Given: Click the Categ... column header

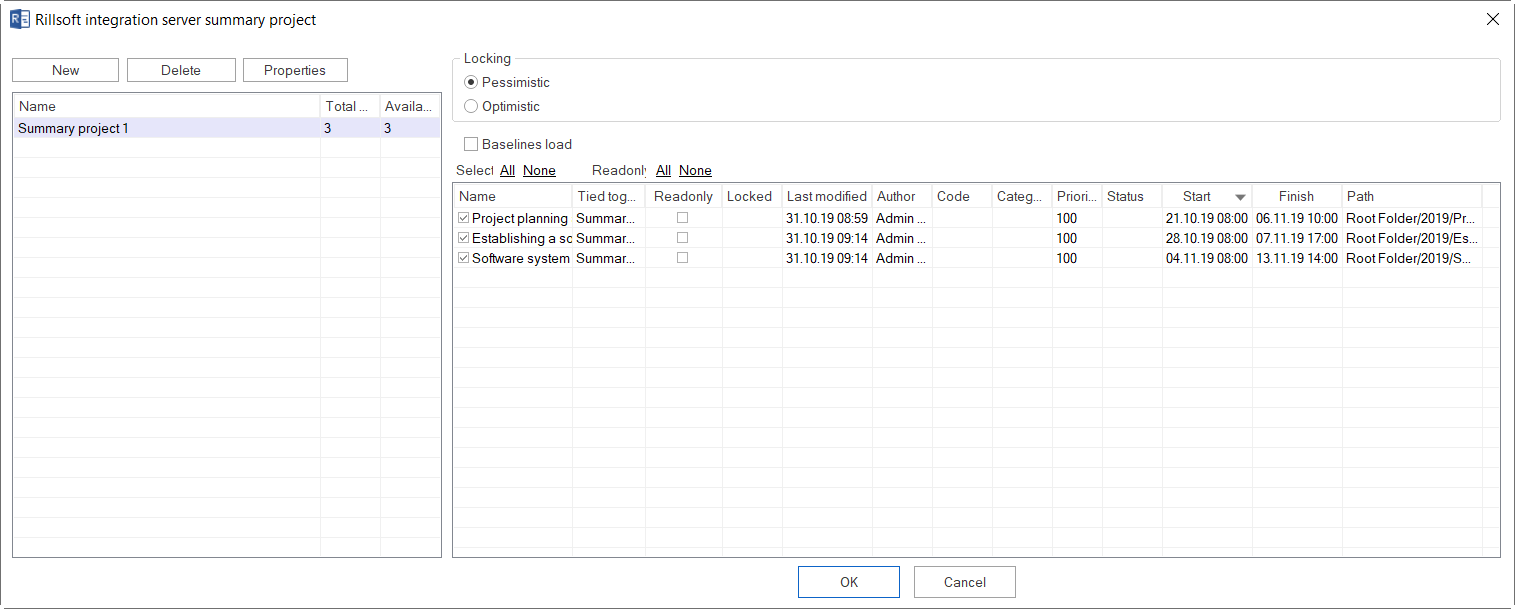Looking at the screenshot, I should [1022, 196].
